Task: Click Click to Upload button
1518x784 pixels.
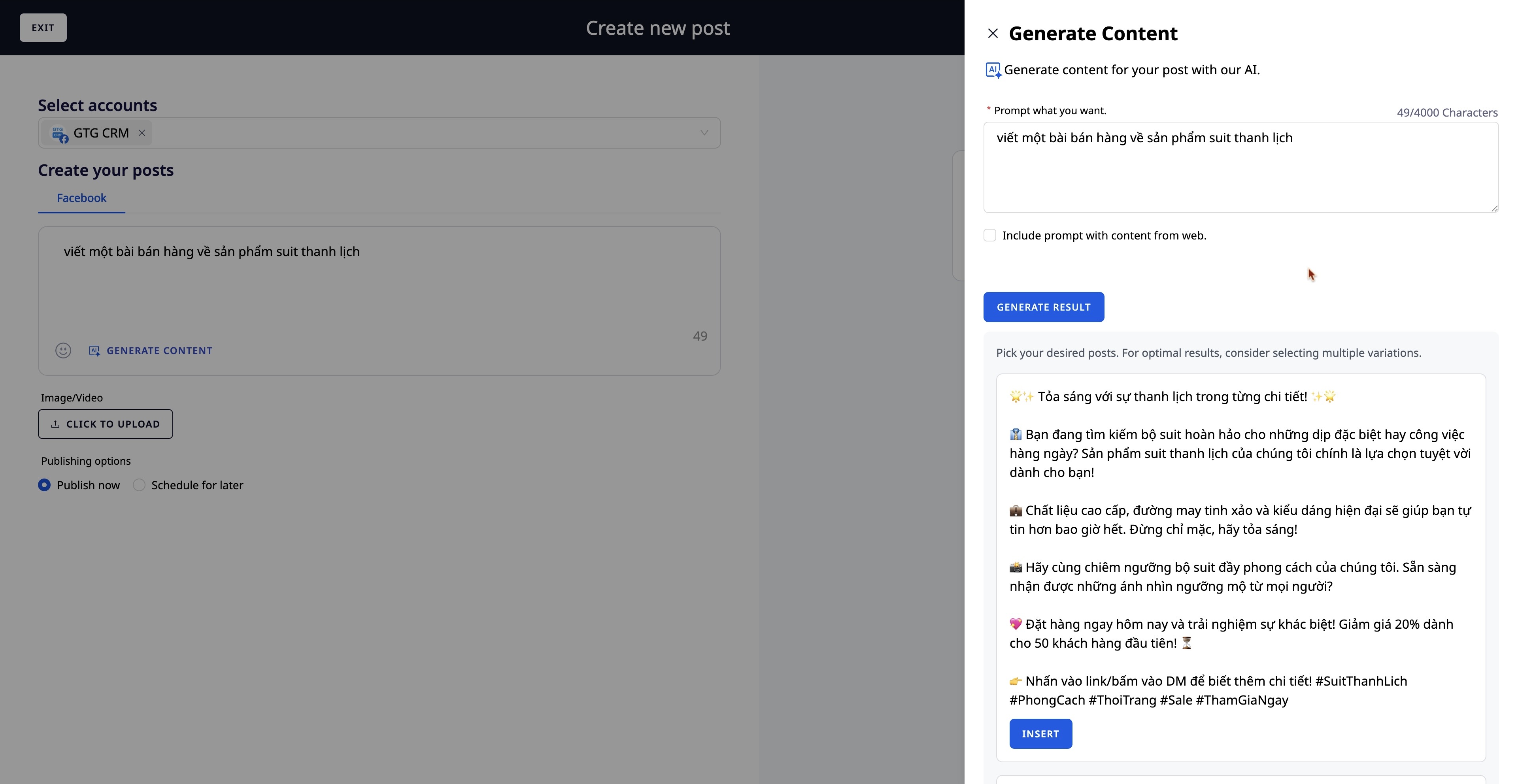Action: [x=106, y=424]
